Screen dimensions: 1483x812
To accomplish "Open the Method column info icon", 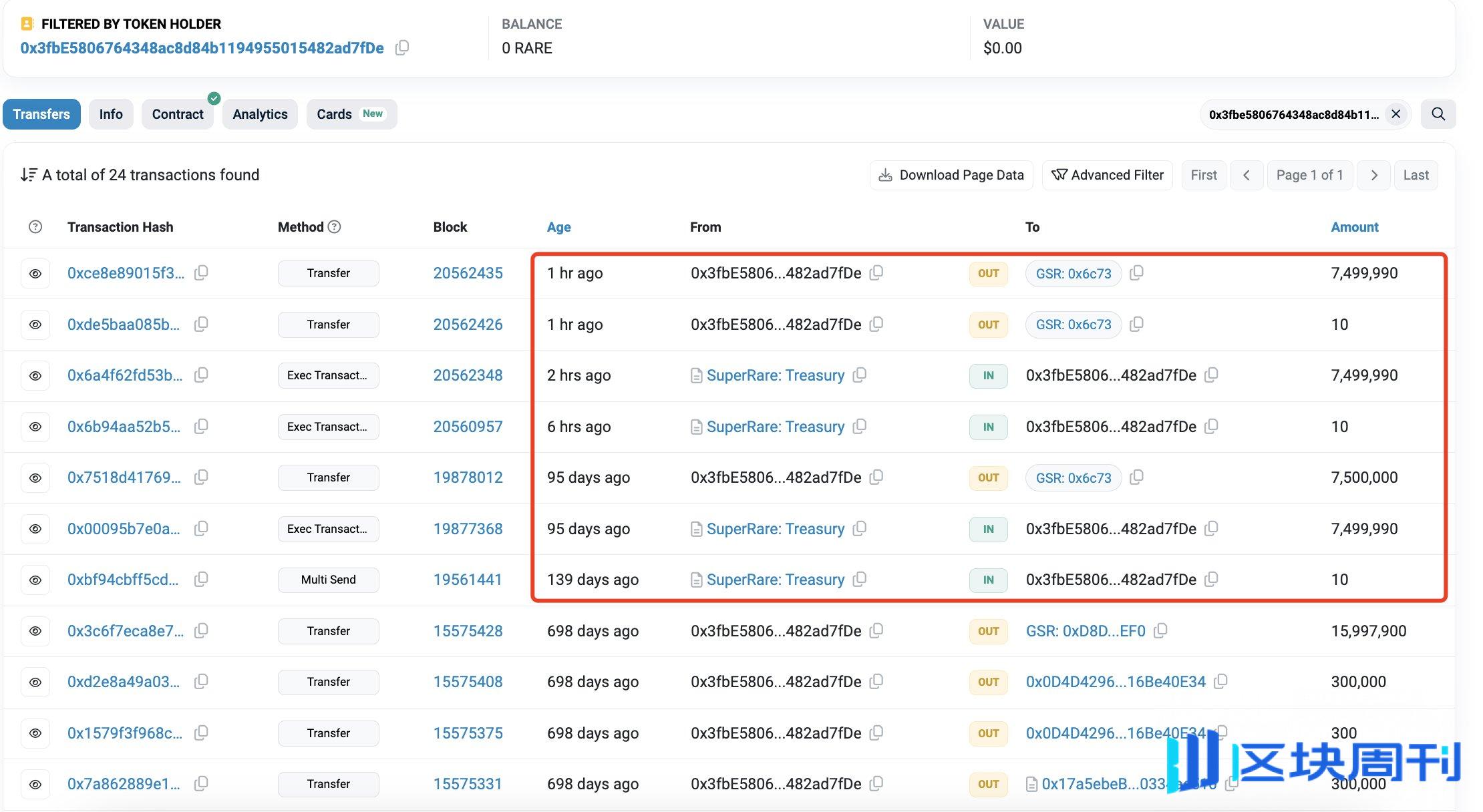I will click(335, 227).
